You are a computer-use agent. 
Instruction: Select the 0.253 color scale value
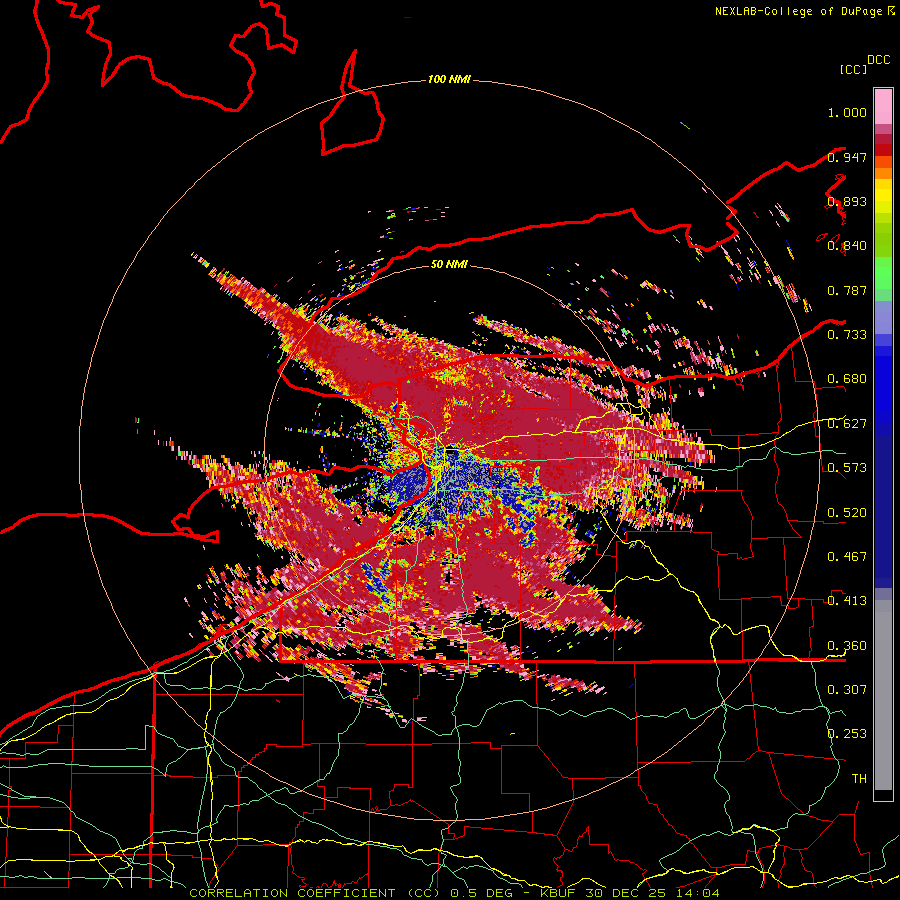[x=847, y=734]
